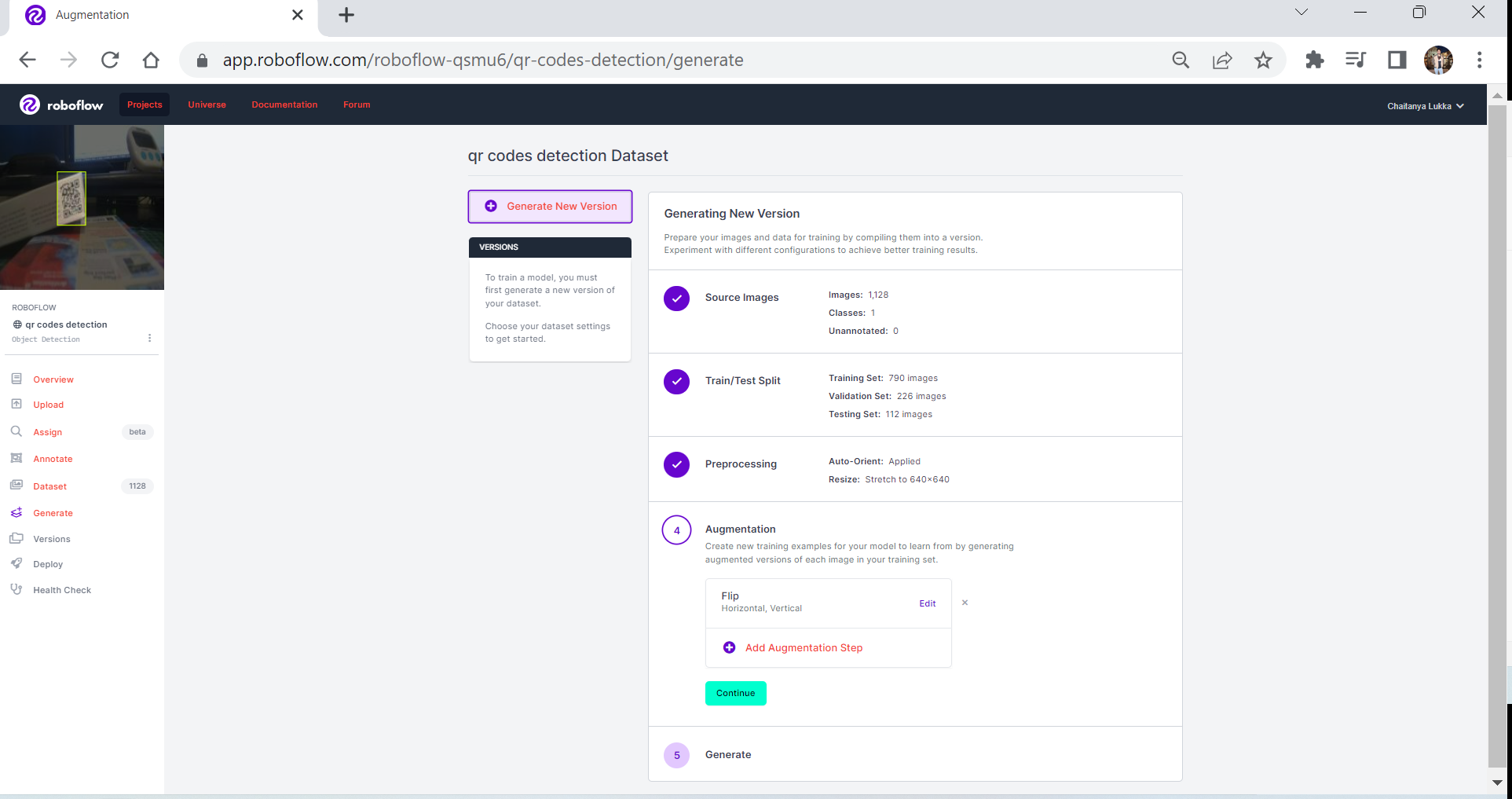
Task: Open the Overview sidebar icon
Action: (x=16, y=379)
